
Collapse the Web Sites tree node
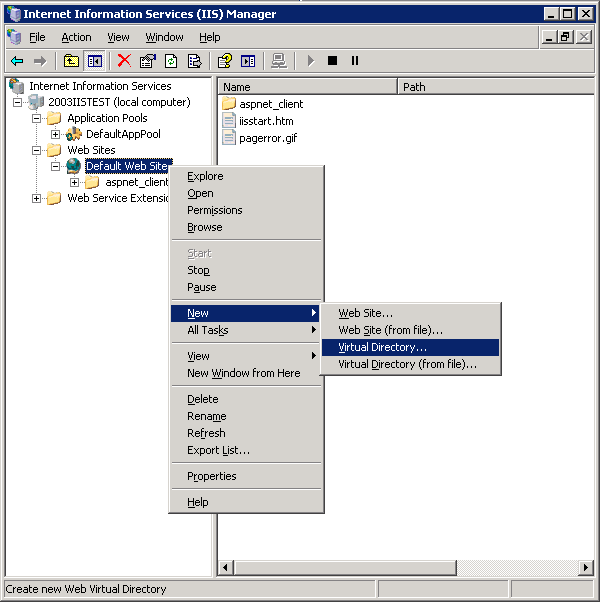[x=36, y=150]
